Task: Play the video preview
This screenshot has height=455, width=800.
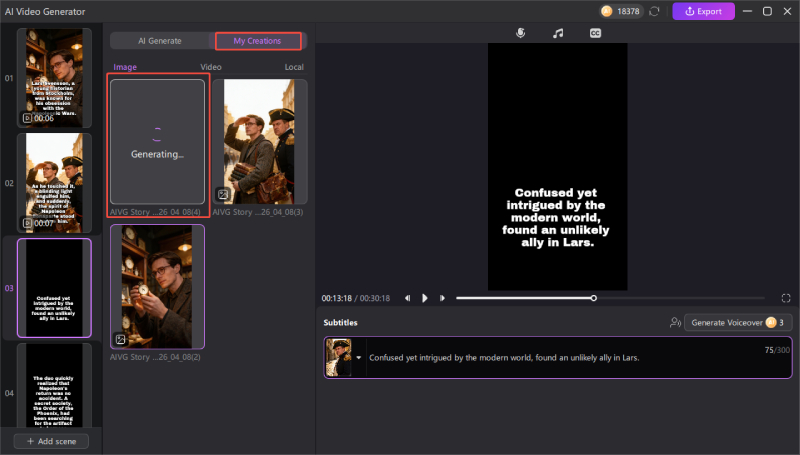Action: click(424, 298)
